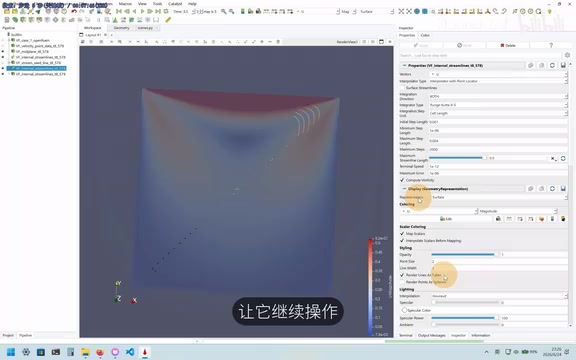Click the yellow lightbulb icon at toolbar end
The width and height of the screenshot is (576, 360).
click(x=550, y=11)
